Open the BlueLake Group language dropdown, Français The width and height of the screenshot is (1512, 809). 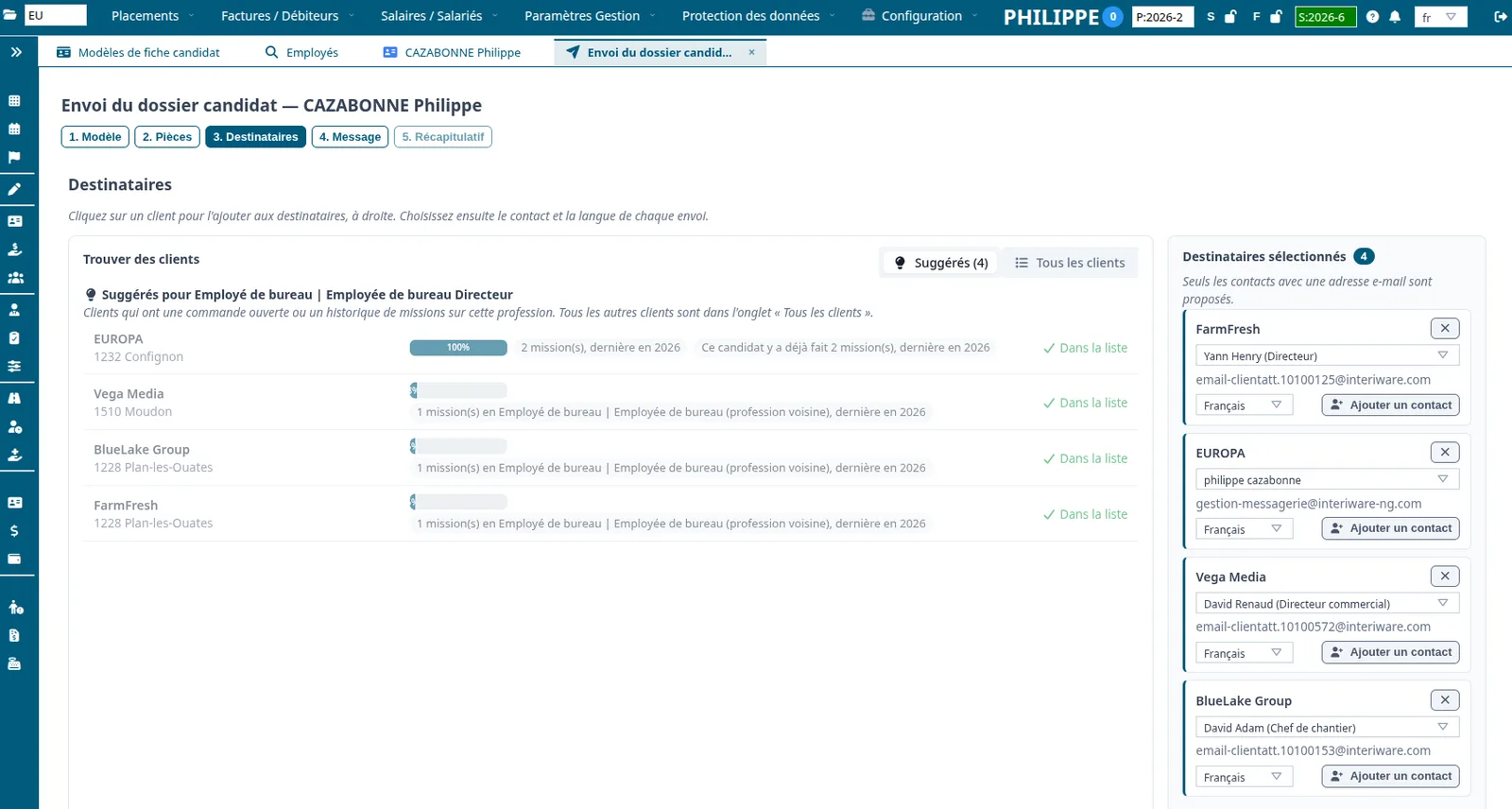pyautogui.click(x=1244, y=777)
